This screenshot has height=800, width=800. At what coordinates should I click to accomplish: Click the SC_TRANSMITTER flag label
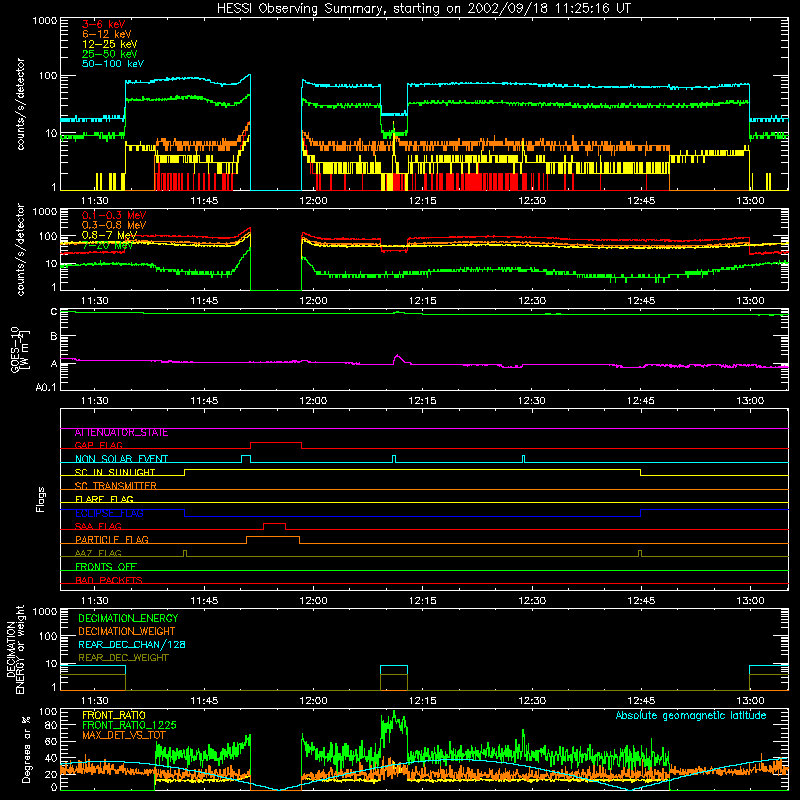(x=115, y=486)
